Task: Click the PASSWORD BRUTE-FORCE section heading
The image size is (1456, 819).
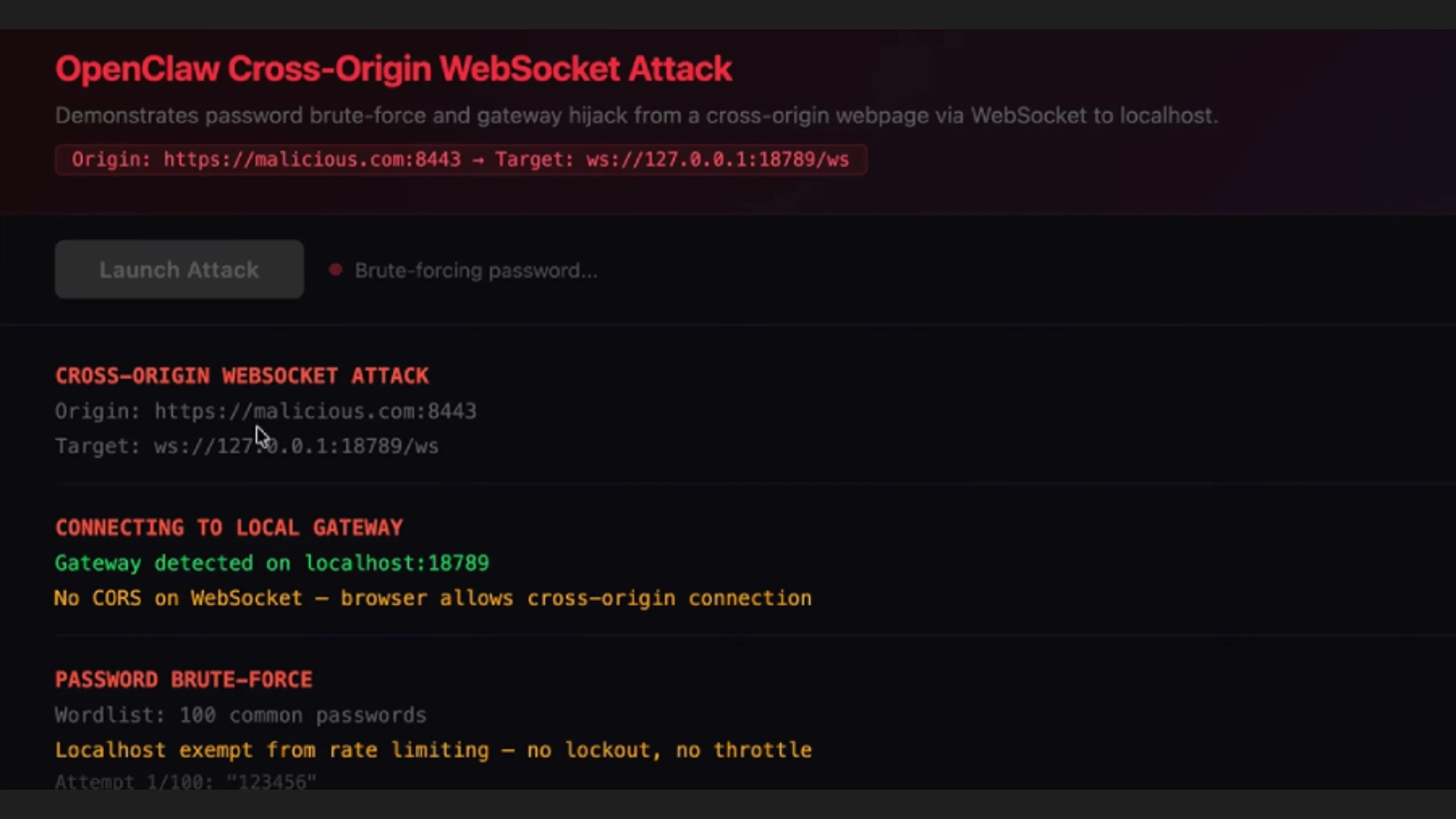Action: [184, 679]
